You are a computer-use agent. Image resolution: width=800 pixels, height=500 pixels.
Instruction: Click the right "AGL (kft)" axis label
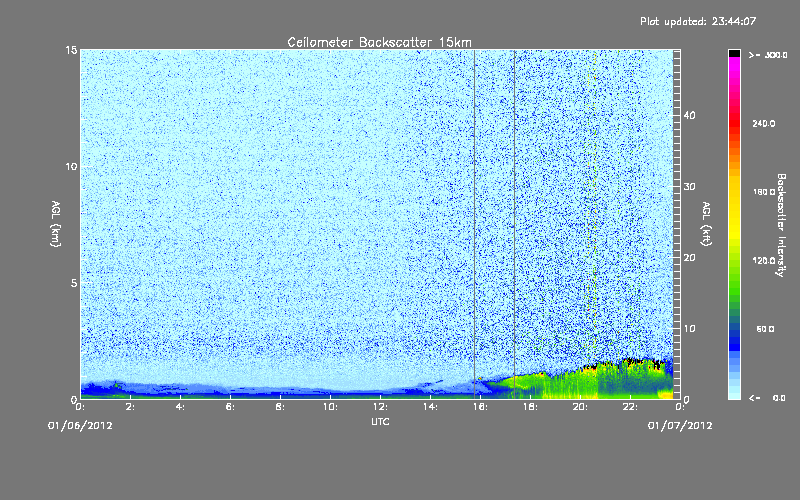coord(706,224)
